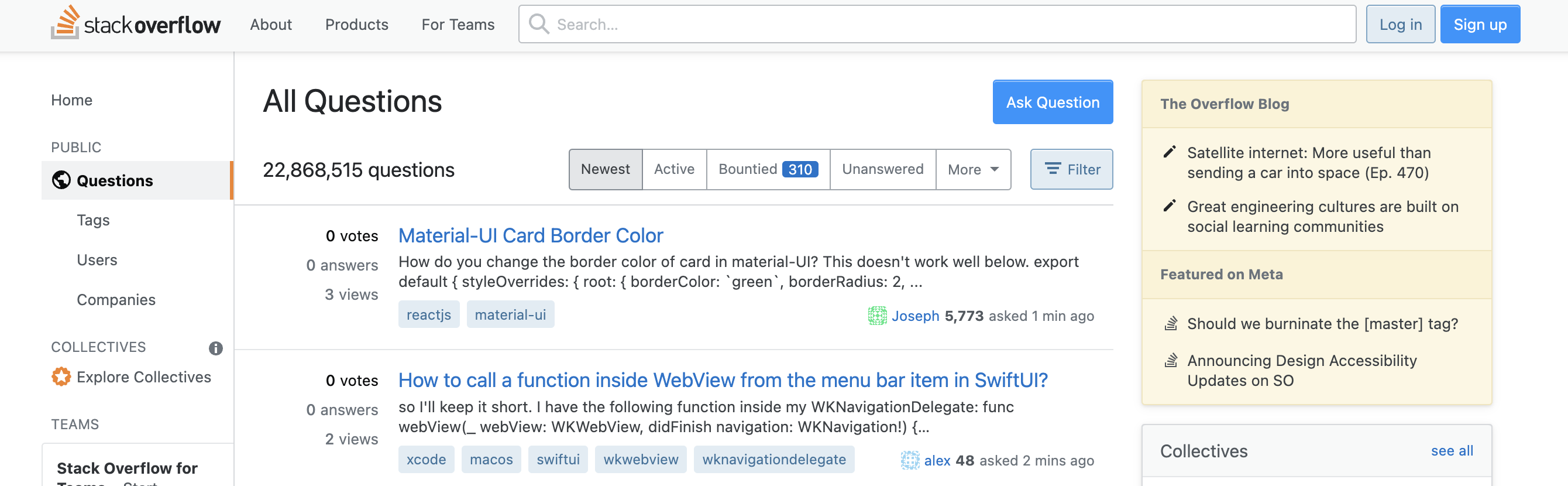The width and height of the screenshot is (1568, 486).
Task: Open Should we burninate master tag
Action: point(1322,323)
